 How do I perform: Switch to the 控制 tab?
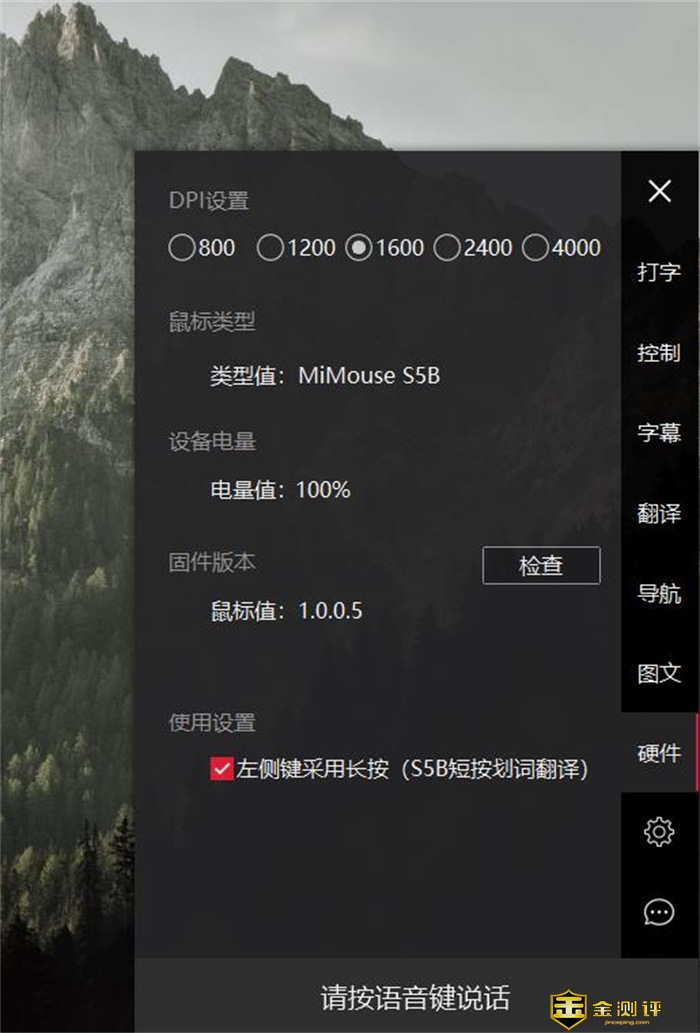tap(659, 352)
